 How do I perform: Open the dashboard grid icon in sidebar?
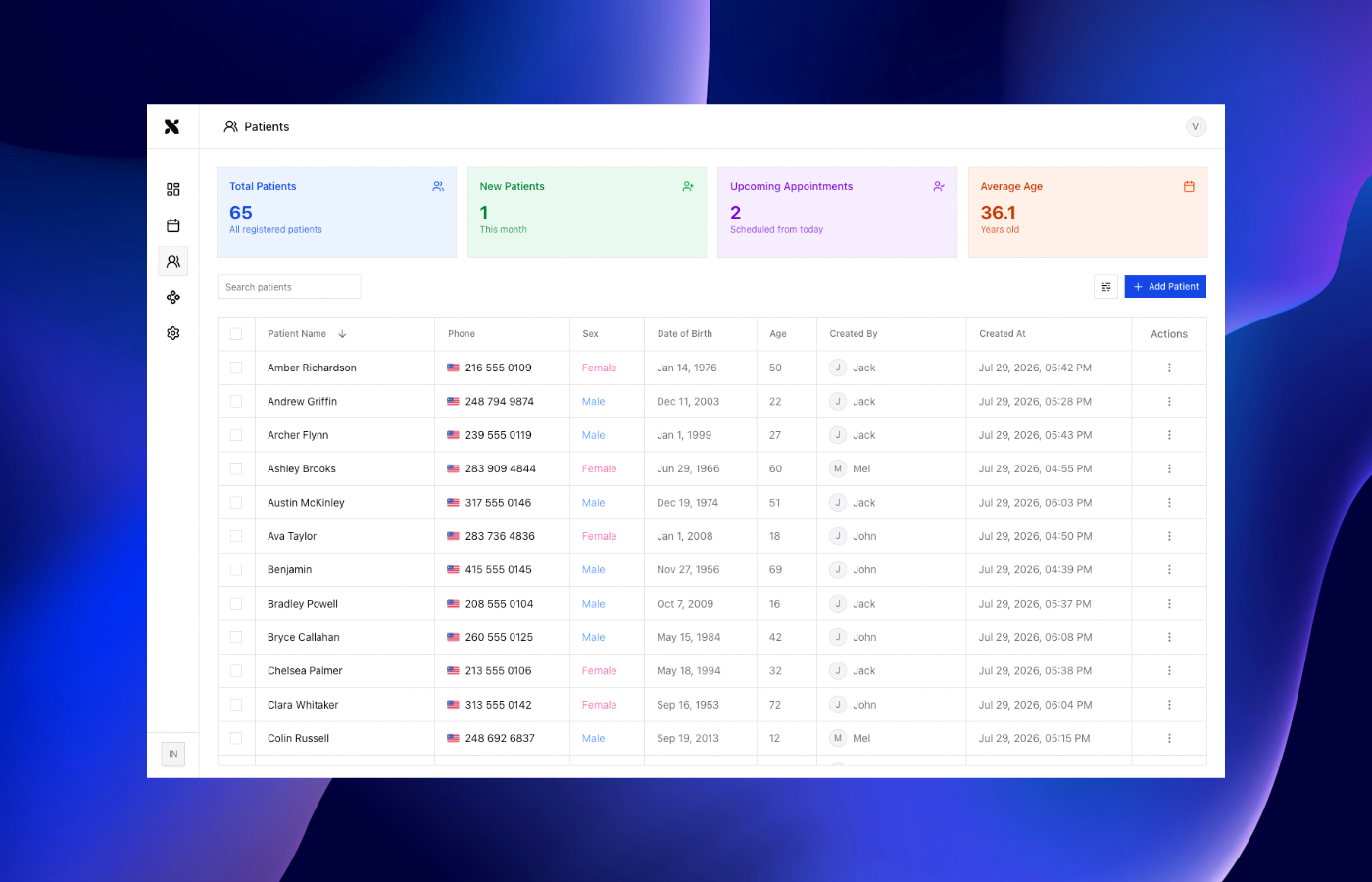(173, 189)
